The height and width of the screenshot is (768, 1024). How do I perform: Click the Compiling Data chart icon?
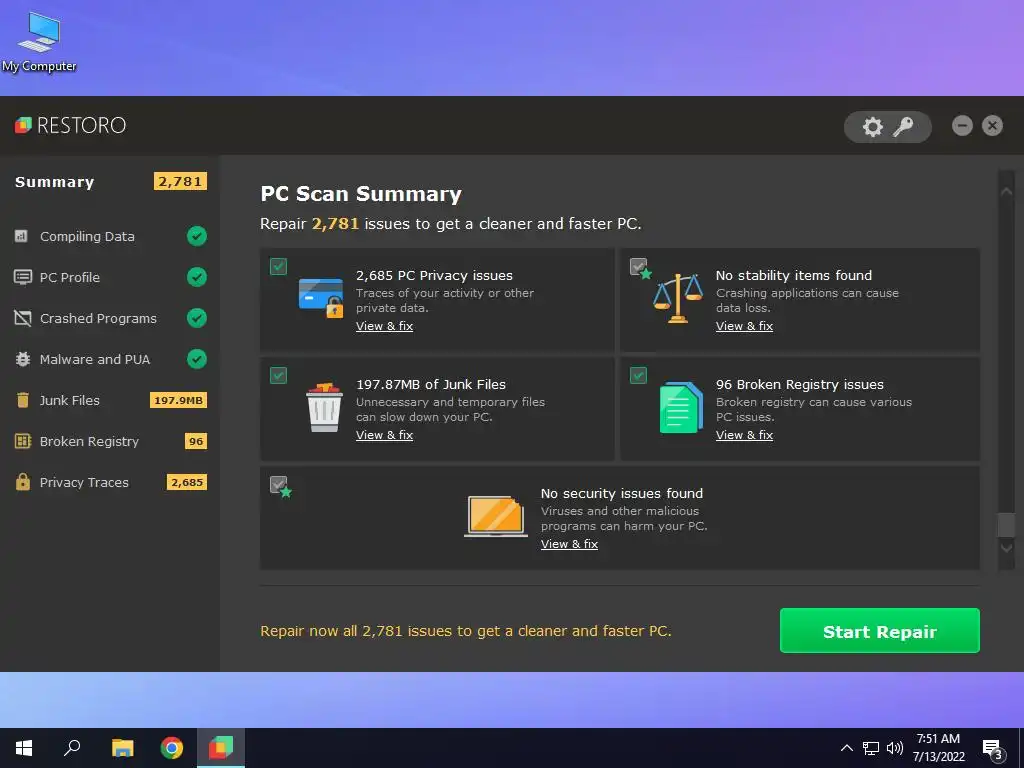[22, 236]
